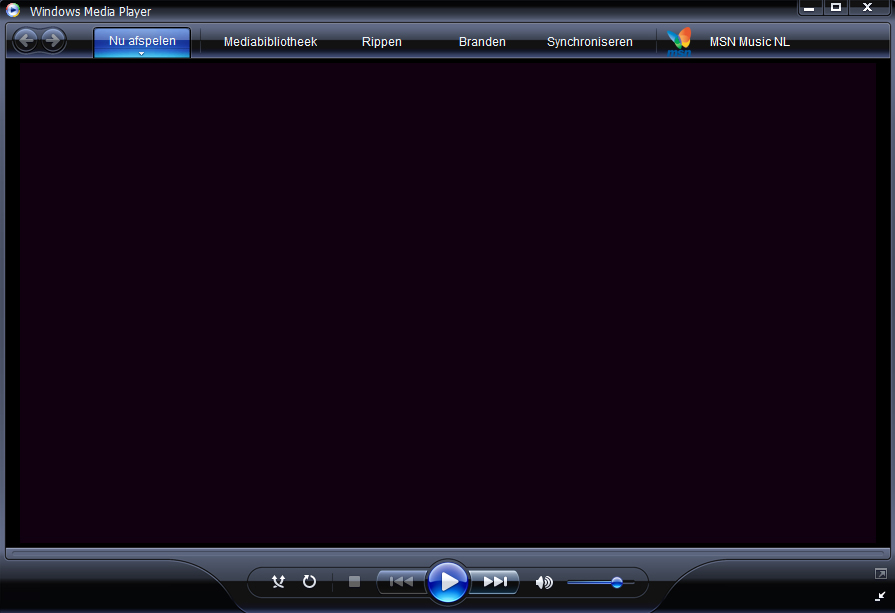This screenshot has width=895, height=613.
Task: Click the MSN butterfly logo
Action: (x=680, y=42)
